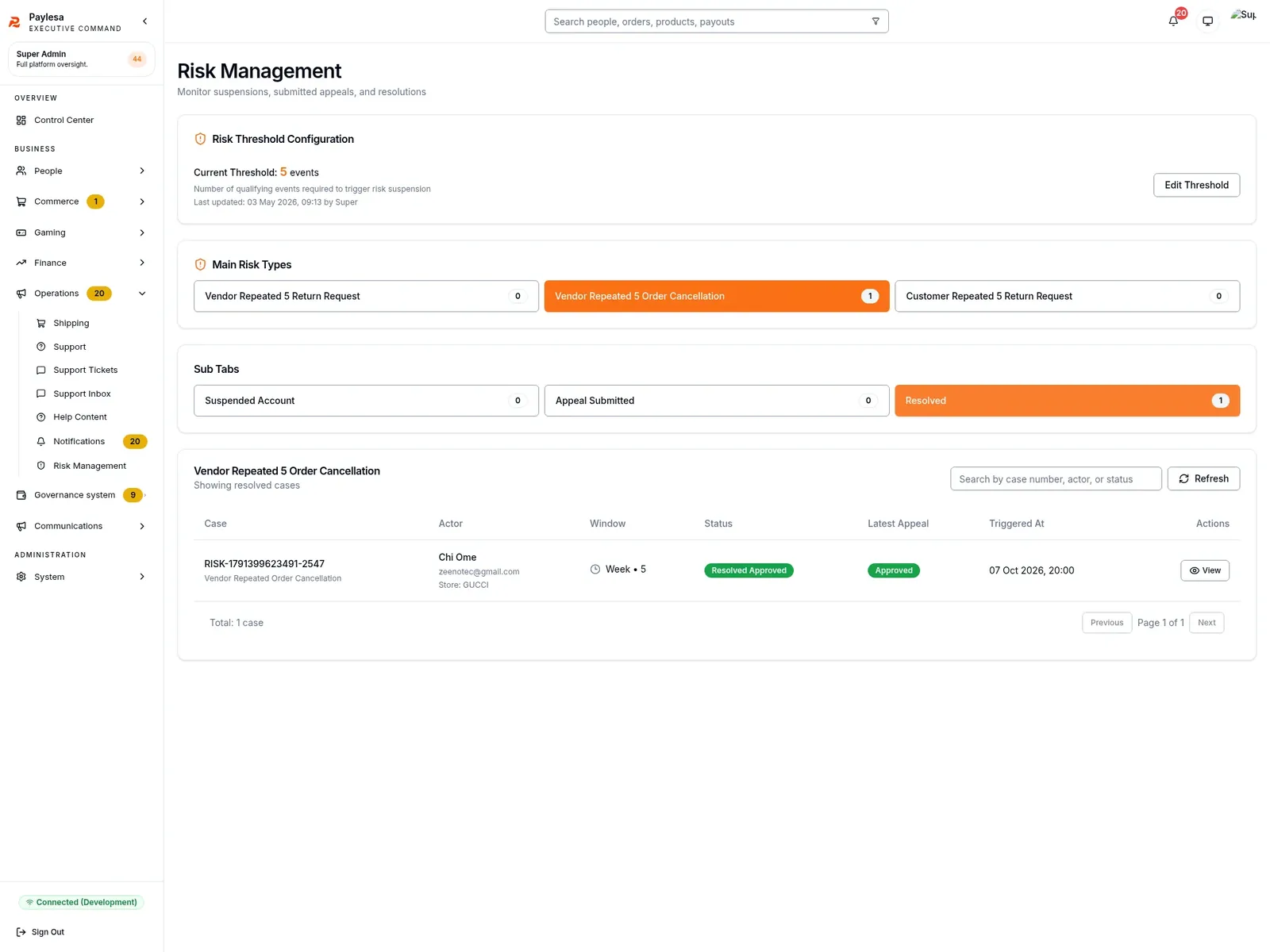Collapse the sidebar with the chevron
Viewport: 1270px width, 952px height.
144,21
